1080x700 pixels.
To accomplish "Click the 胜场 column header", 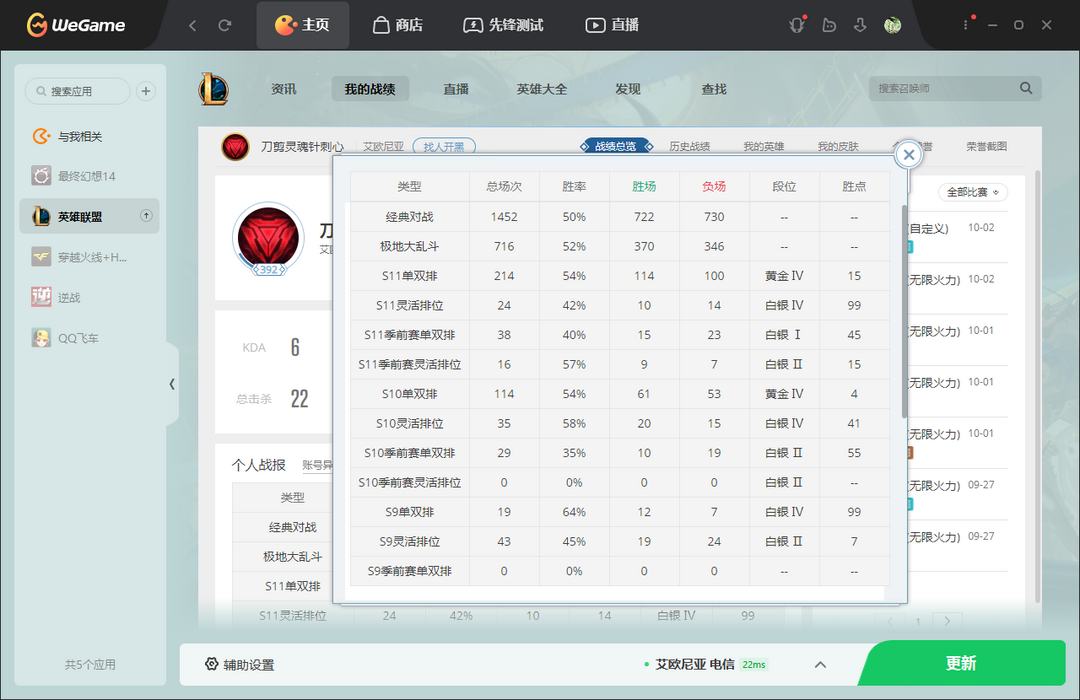I will (644, 186).
